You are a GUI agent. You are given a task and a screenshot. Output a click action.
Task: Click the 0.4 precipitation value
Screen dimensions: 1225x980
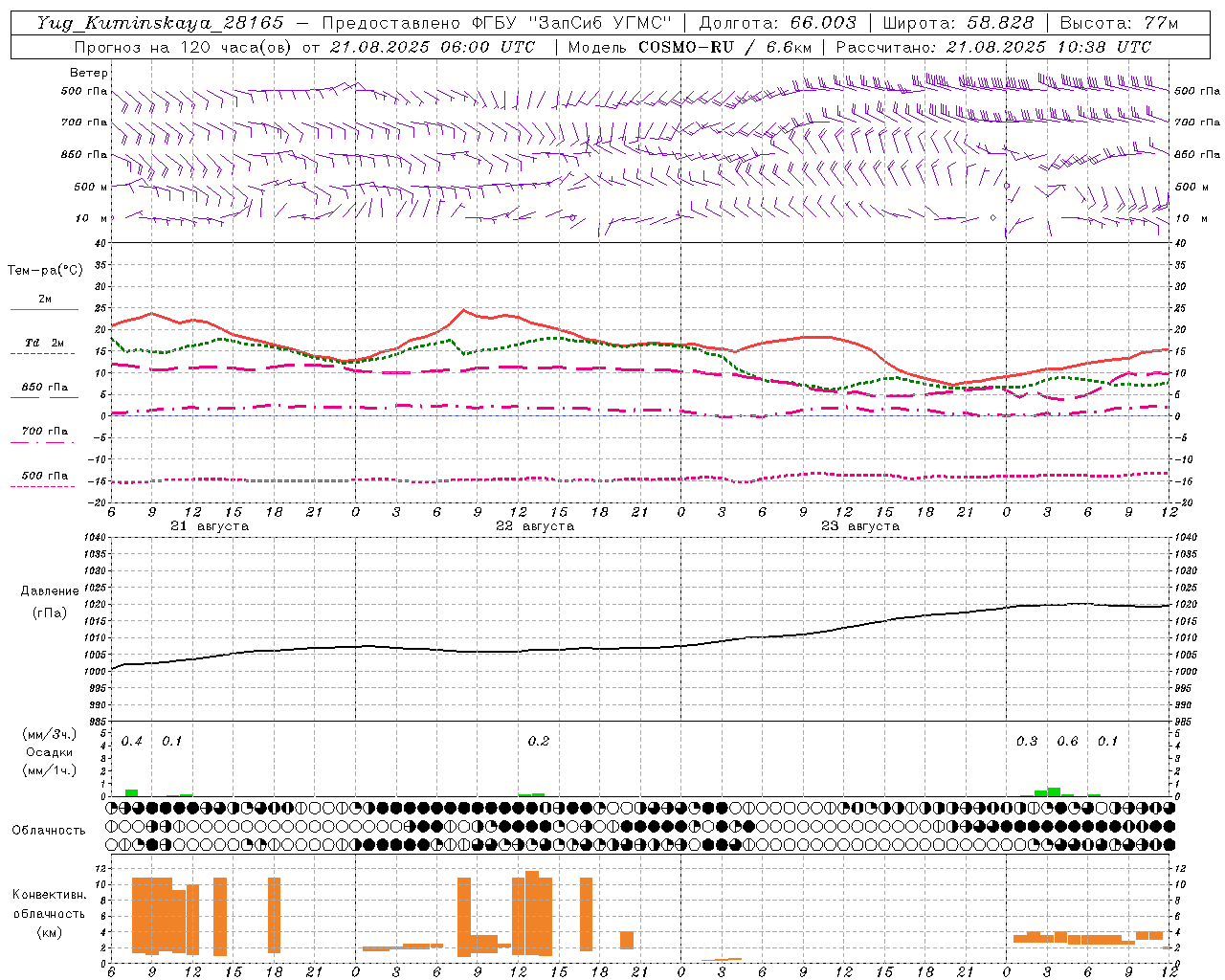(132, 742)
